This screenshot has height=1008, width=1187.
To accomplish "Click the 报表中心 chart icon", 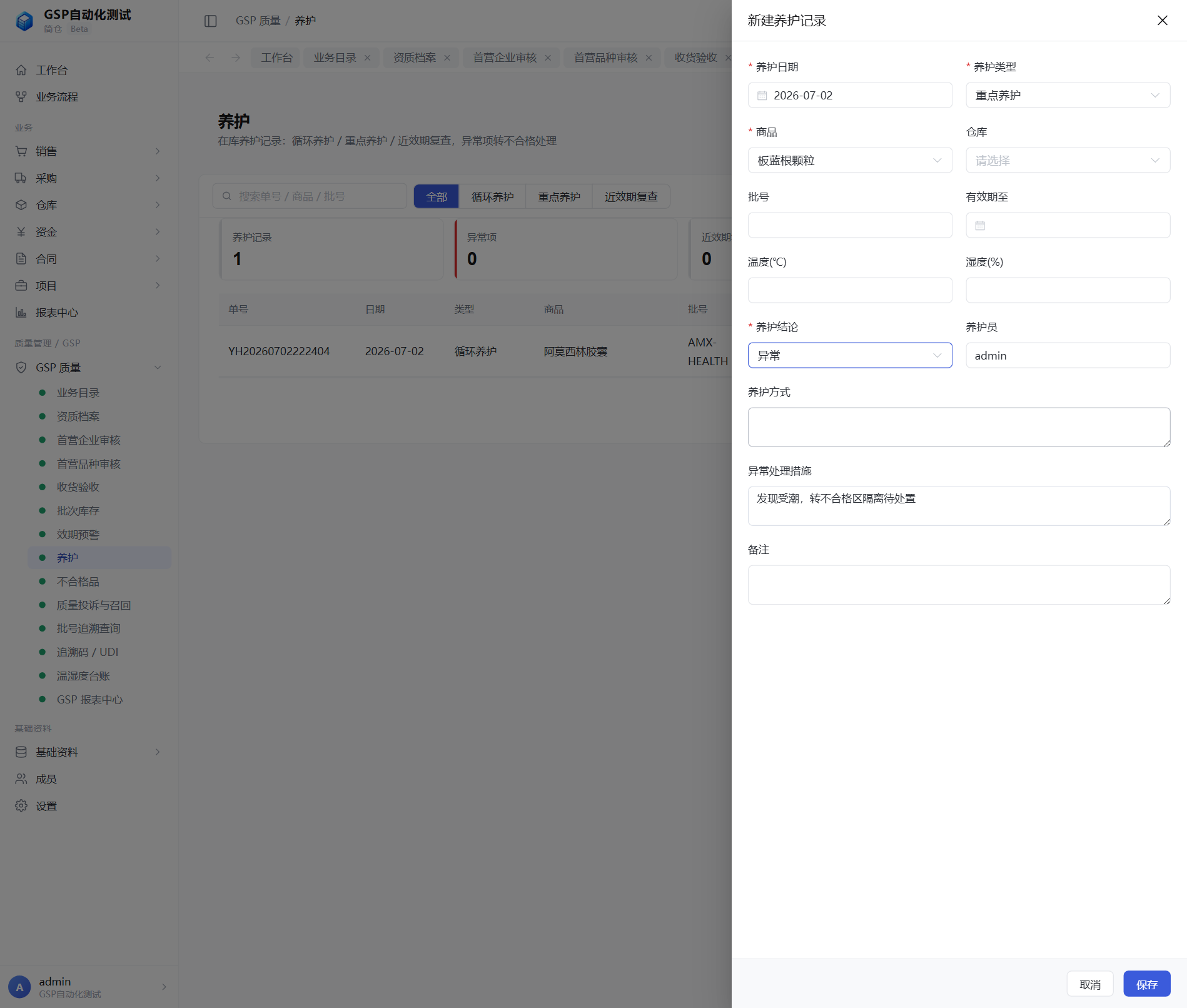I will [21, 313].
